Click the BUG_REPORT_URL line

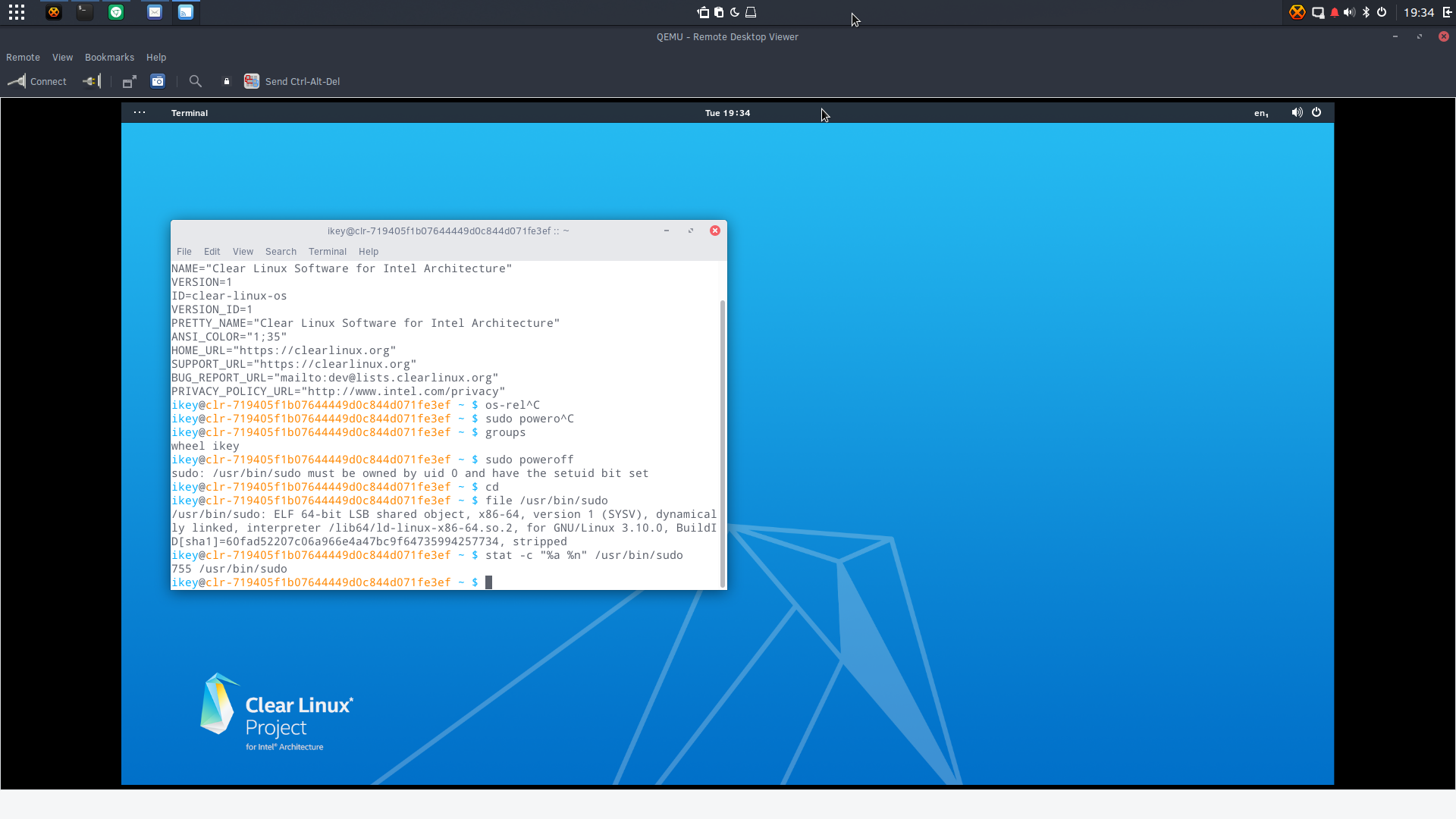coord(335,378)
